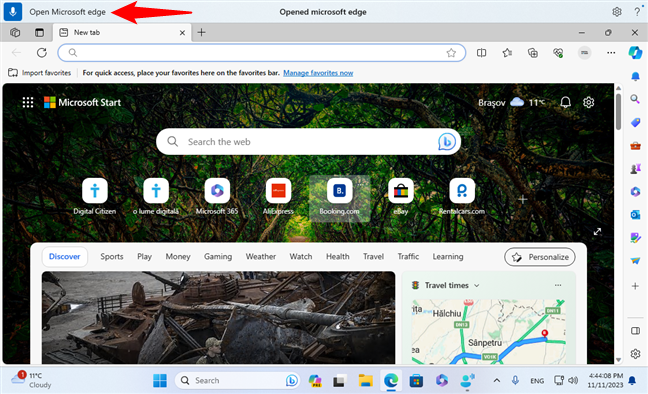Open Booking.com quick link
This screenshot has width=648, height=394.
[339, 197]
